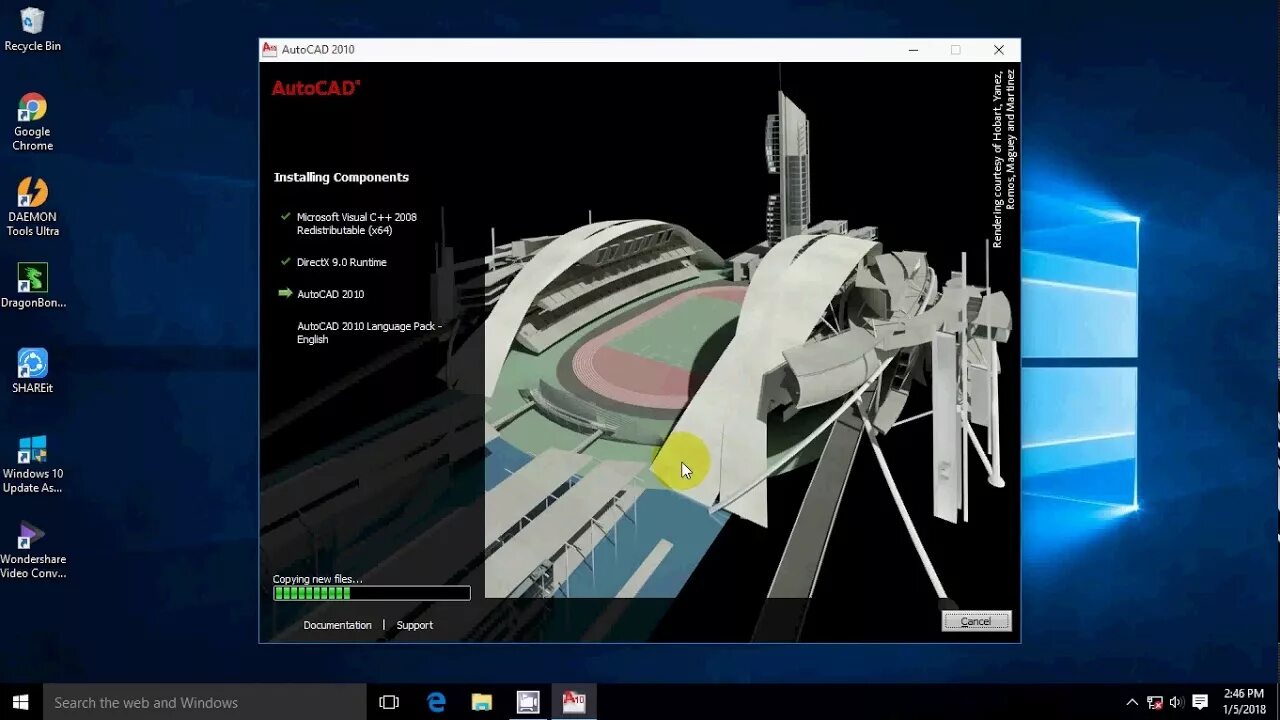1280x720 pixels.
Task: Click the checkmark beside DirectX 9.0 Runtime
Action: [286, 261]
